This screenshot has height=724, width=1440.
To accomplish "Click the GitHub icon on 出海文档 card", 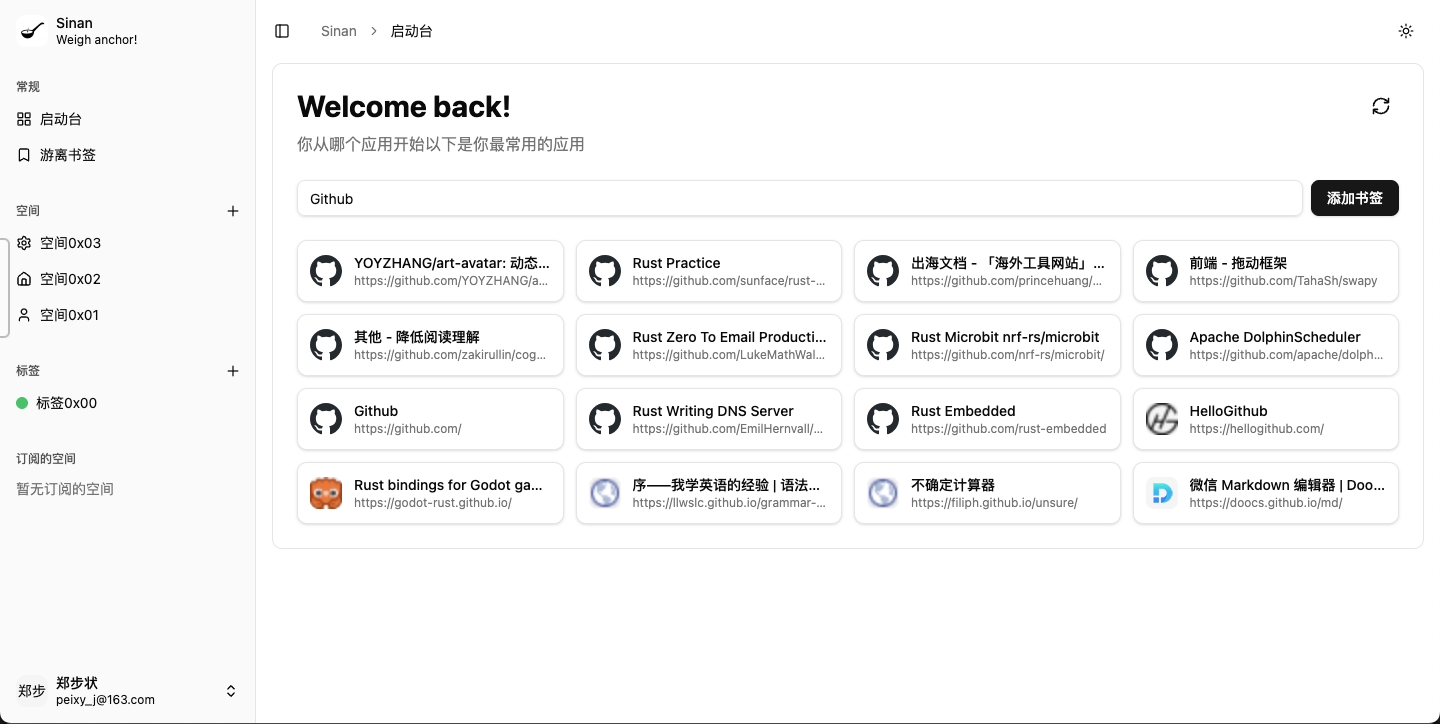I will pos(883,271).
